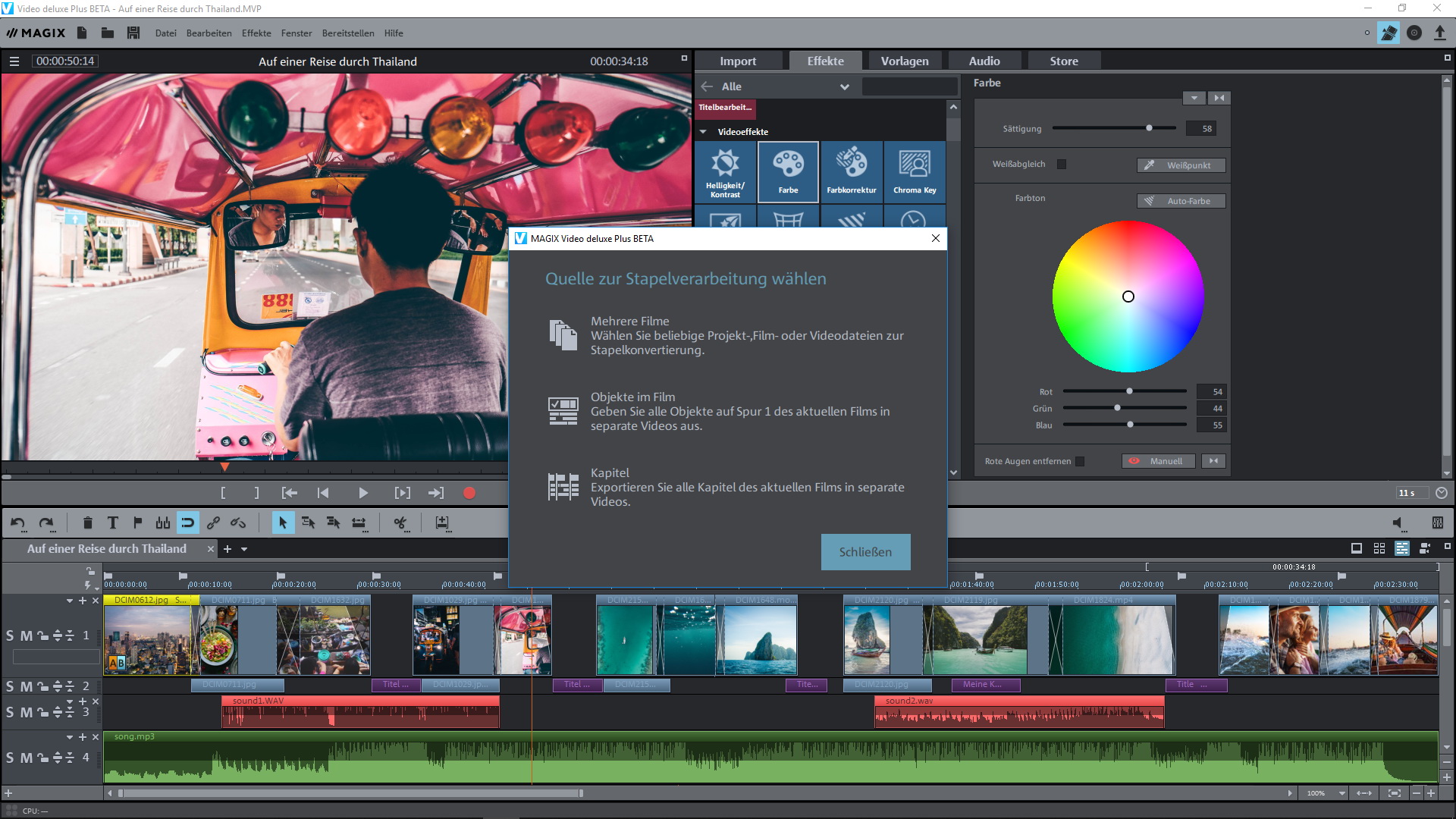Open the Farbkorrektur effect

(x=851, y=171)
